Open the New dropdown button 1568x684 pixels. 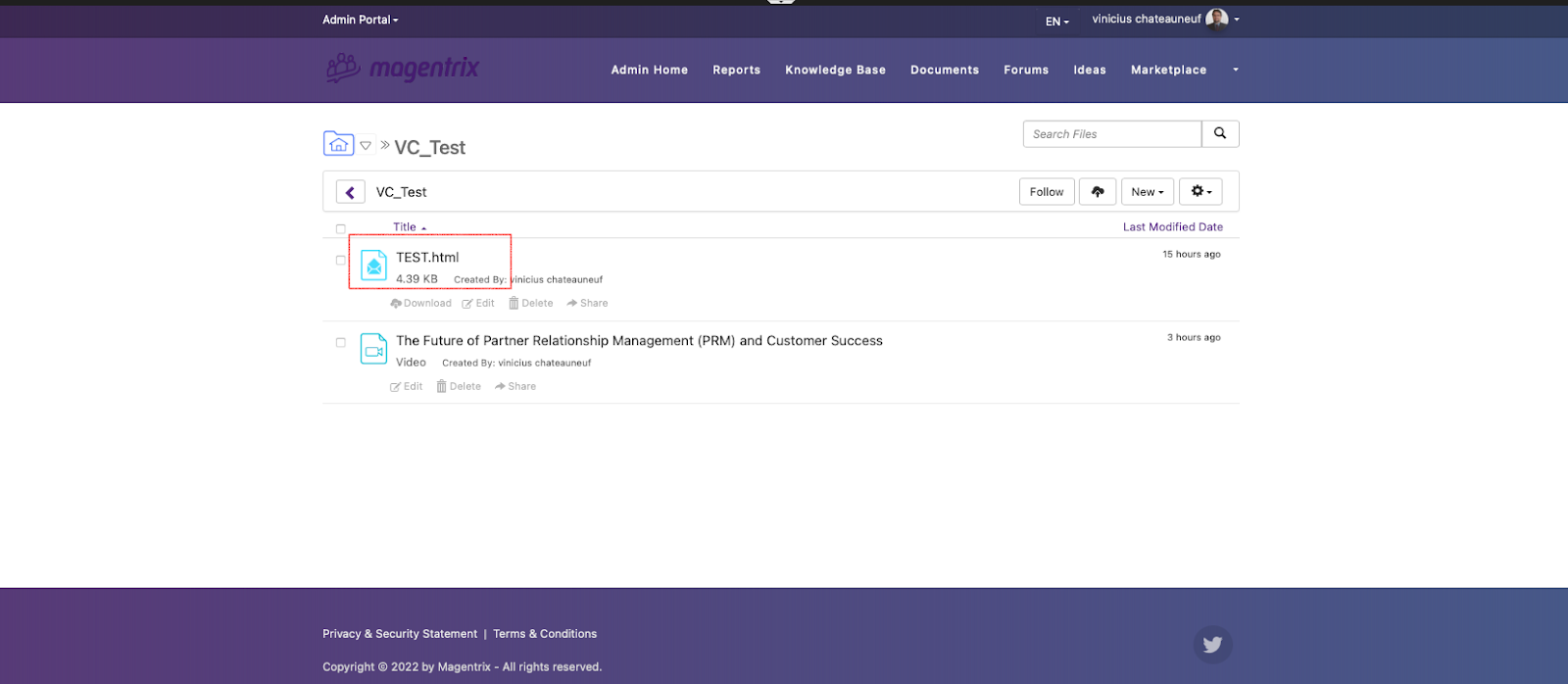[1148, 192]
